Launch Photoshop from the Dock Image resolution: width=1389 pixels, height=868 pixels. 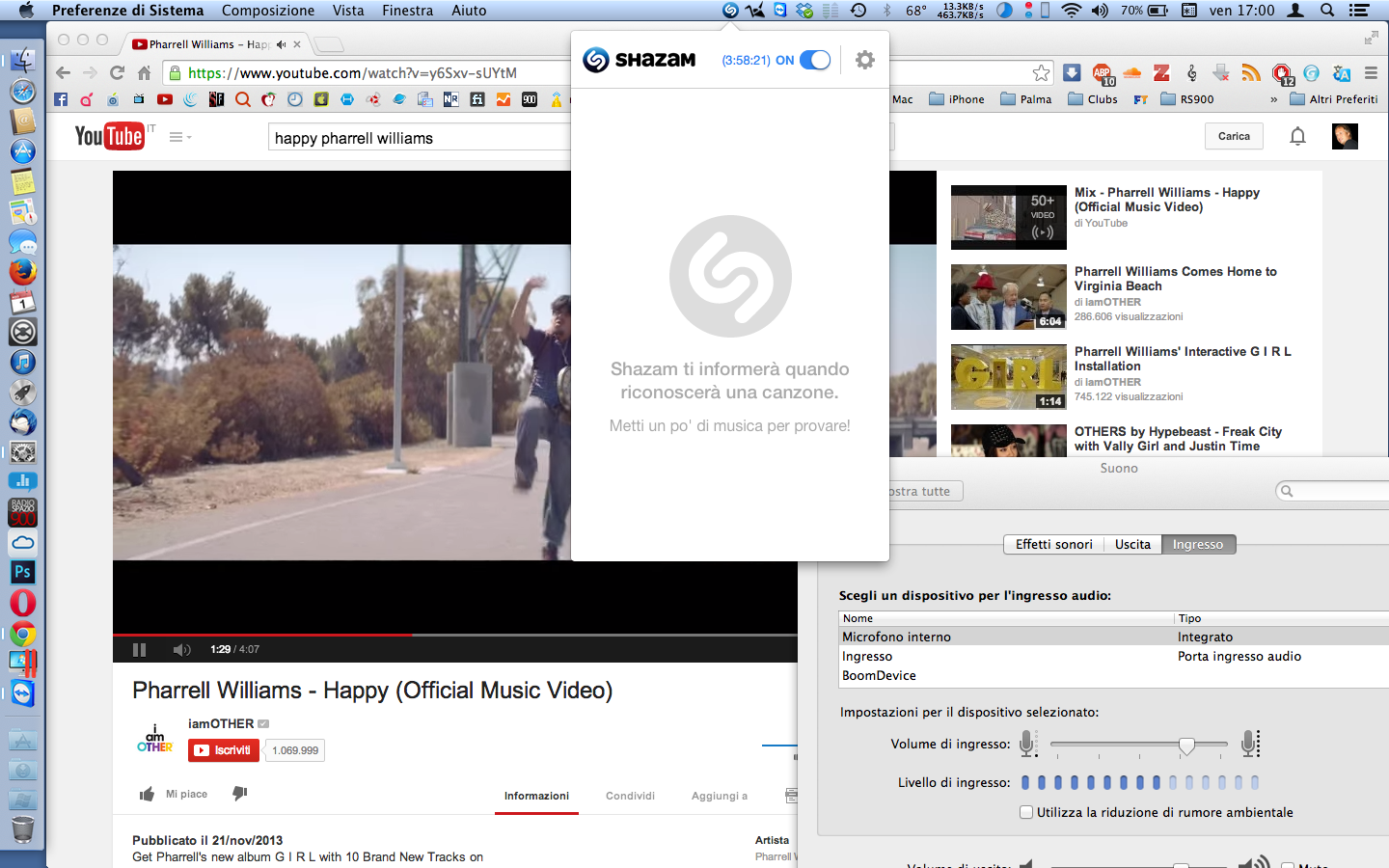23,572
